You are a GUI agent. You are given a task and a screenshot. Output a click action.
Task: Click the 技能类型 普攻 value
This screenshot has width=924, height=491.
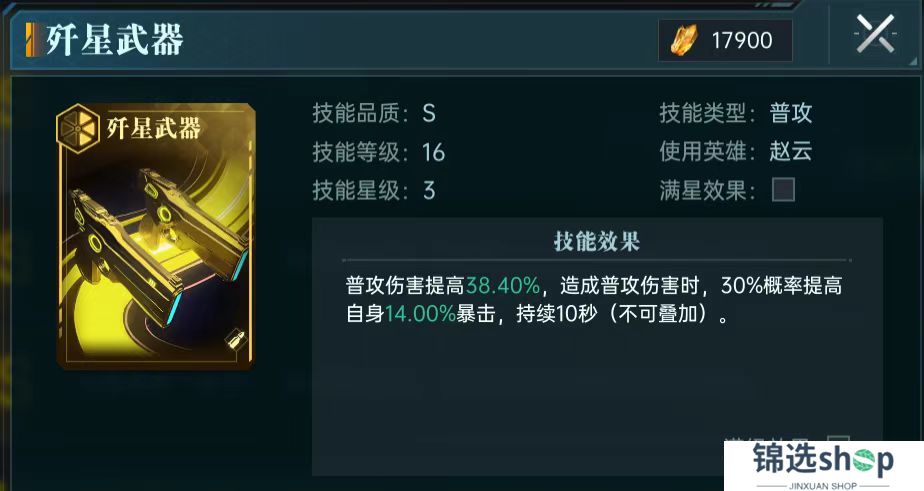click(791, 113)
